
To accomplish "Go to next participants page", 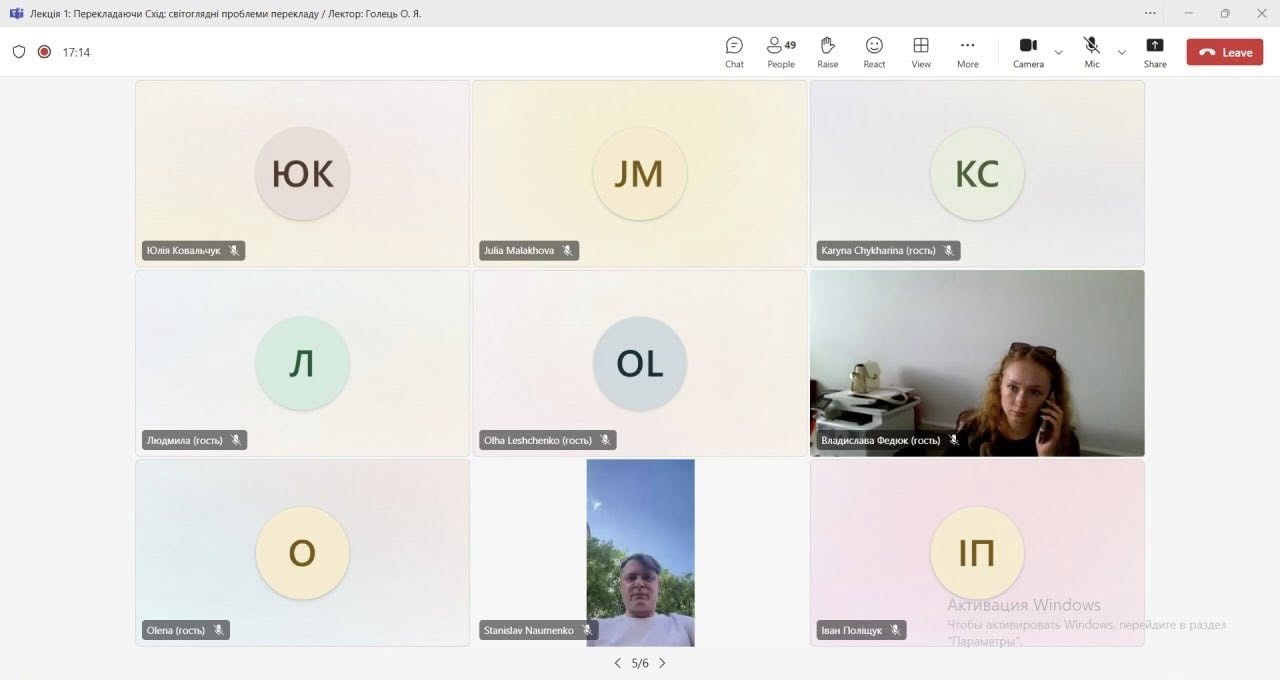I will tap(662, 663).
